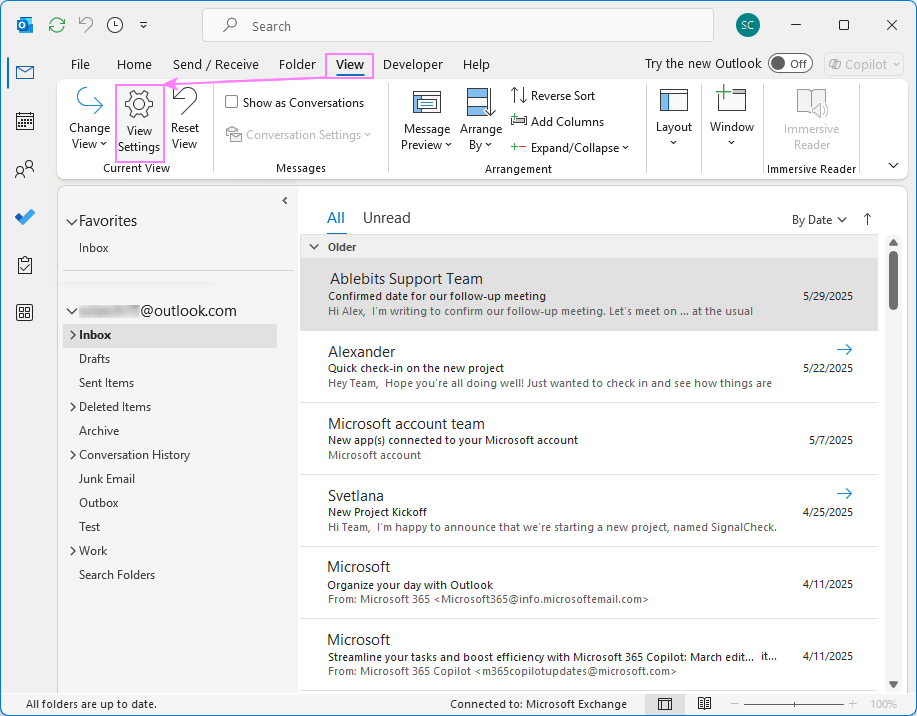Open Expand/Collapse dropdown
Screen dimensions: 917x716
[x=570, y=148]
